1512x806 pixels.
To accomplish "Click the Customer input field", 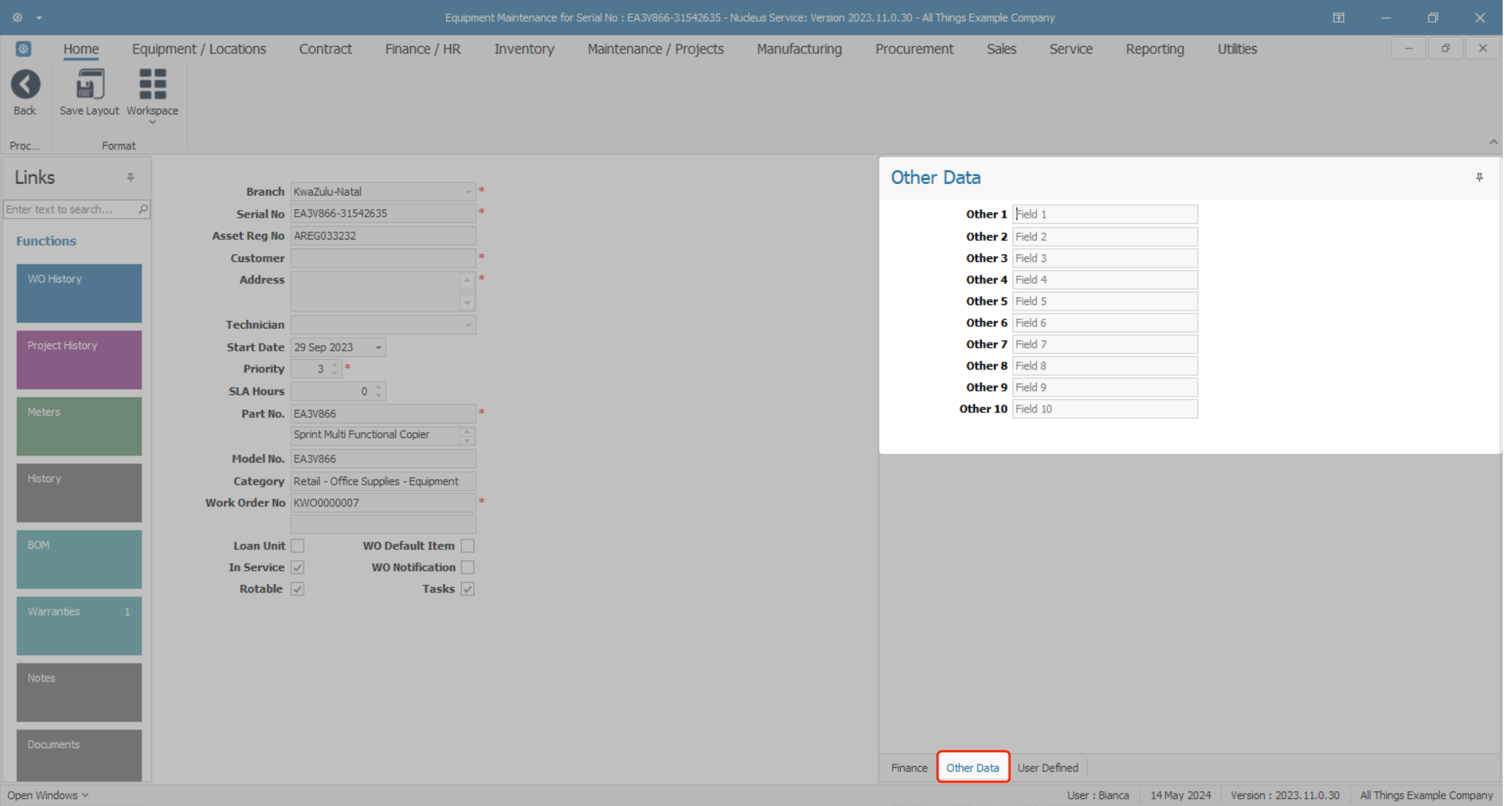I will pyautogui.click(x=383, y=258).
